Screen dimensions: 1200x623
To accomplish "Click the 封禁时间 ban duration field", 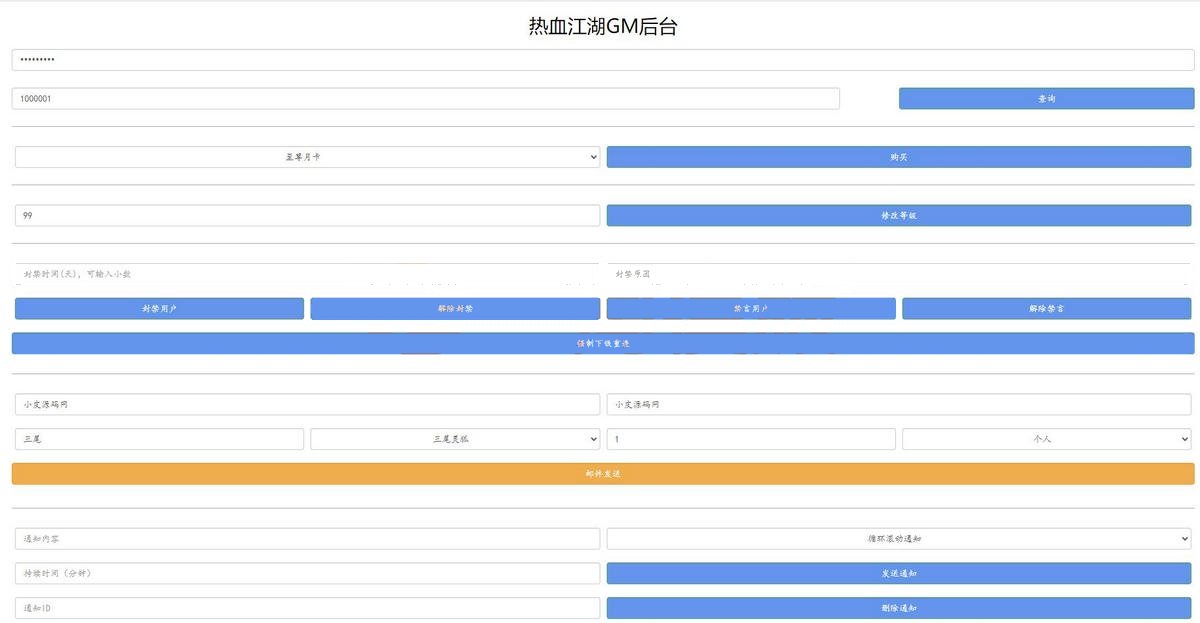I will click(x=307, y=273).
